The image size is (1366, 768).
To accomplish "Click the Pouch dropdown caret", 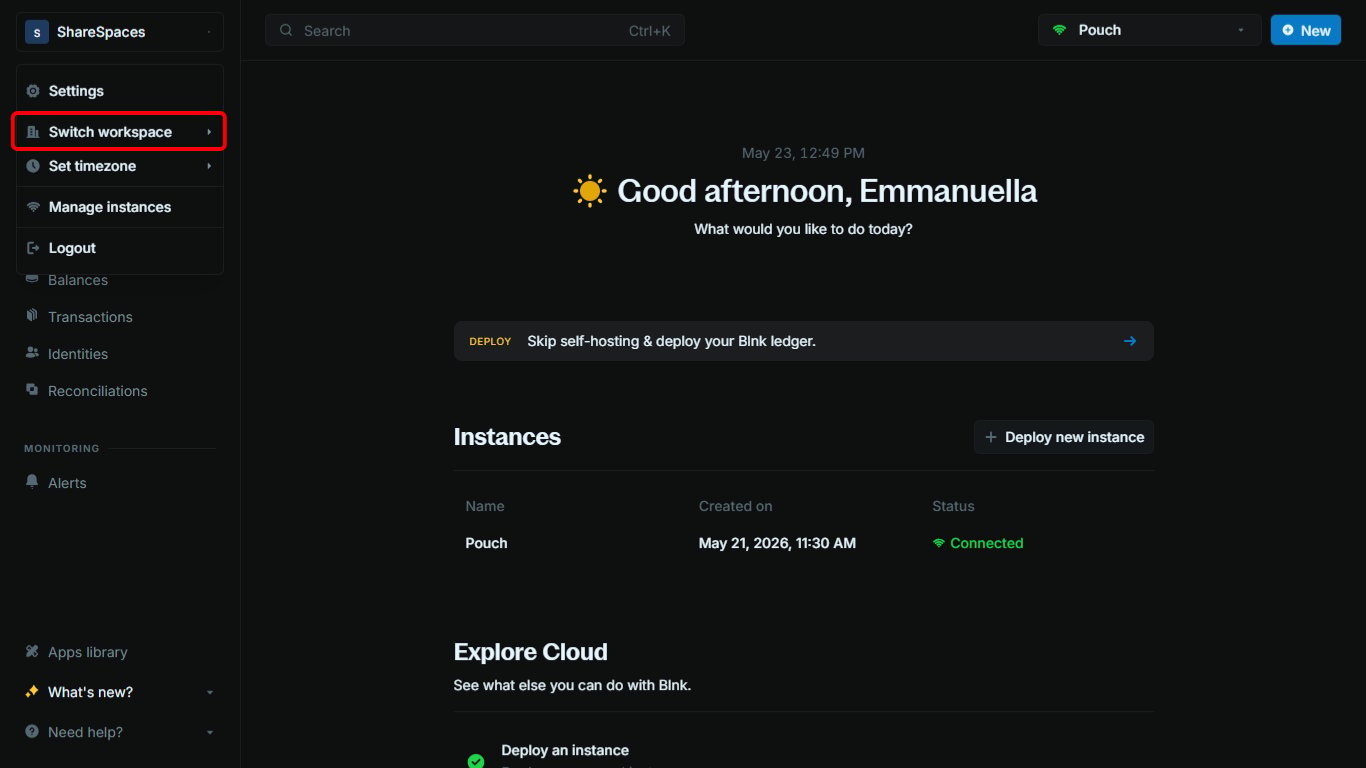I will (1241, 30).
